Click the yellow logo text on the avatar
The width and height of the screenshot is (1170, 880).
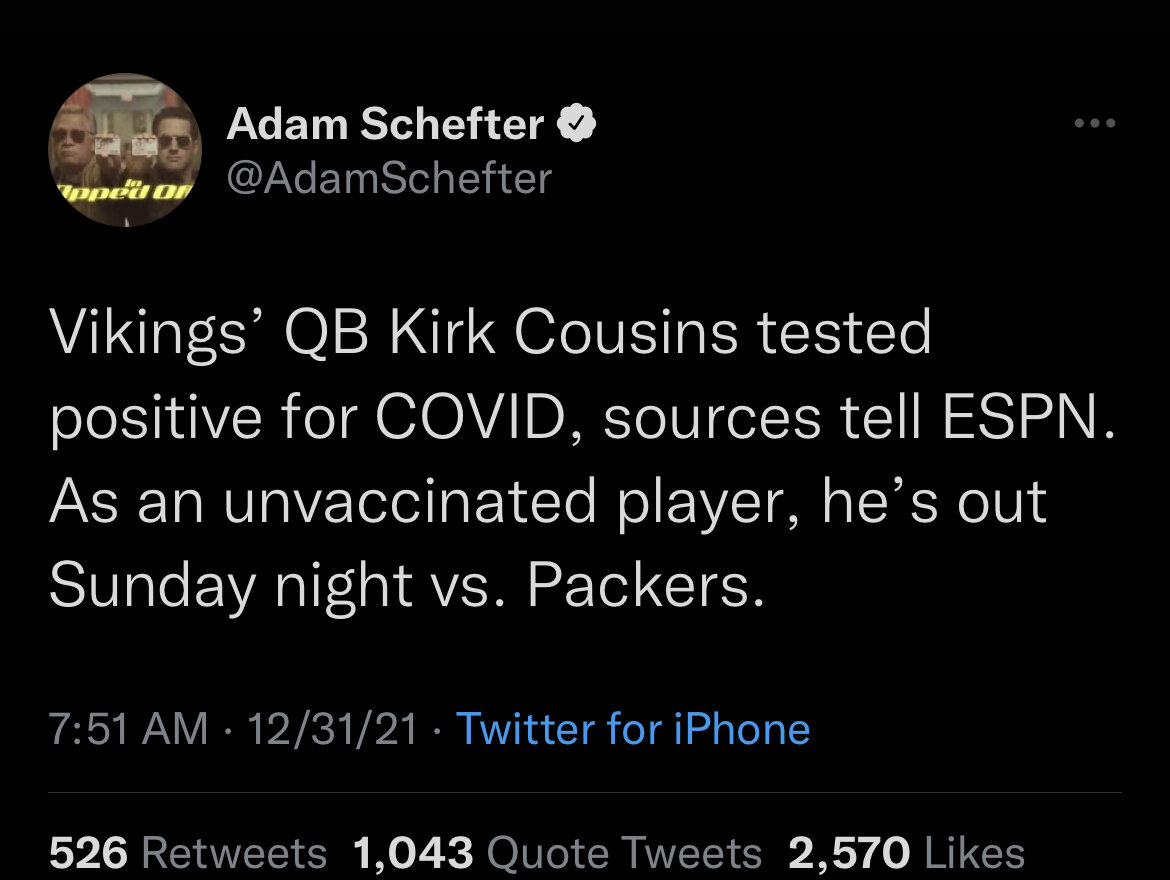tap(123, 189)
